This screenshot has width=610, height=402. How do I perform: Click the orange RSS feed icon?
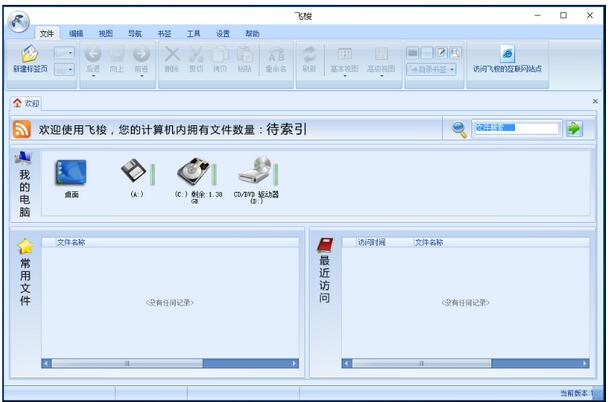(22, 129)
